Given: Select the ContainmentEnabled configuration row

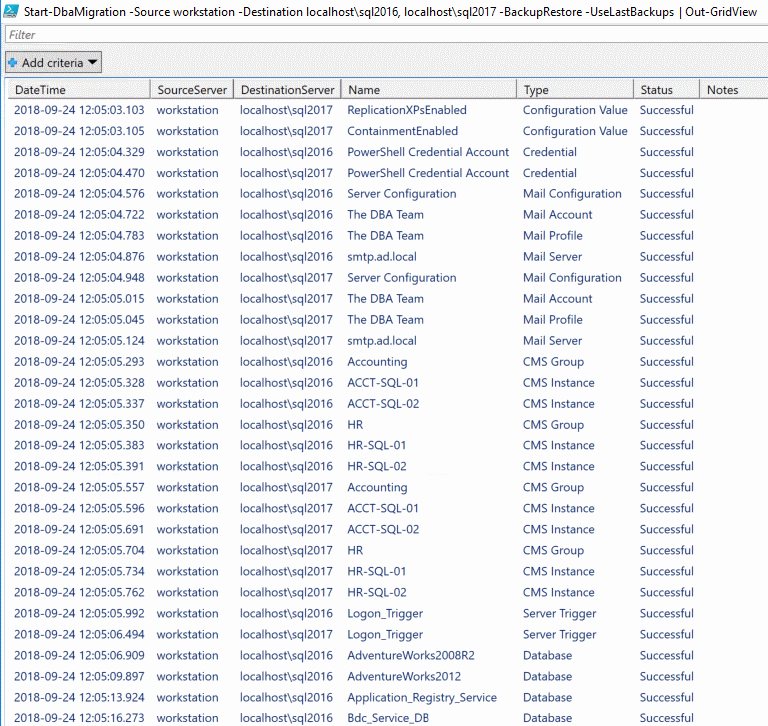Looking at the screenshot, I should coord(402,131).
